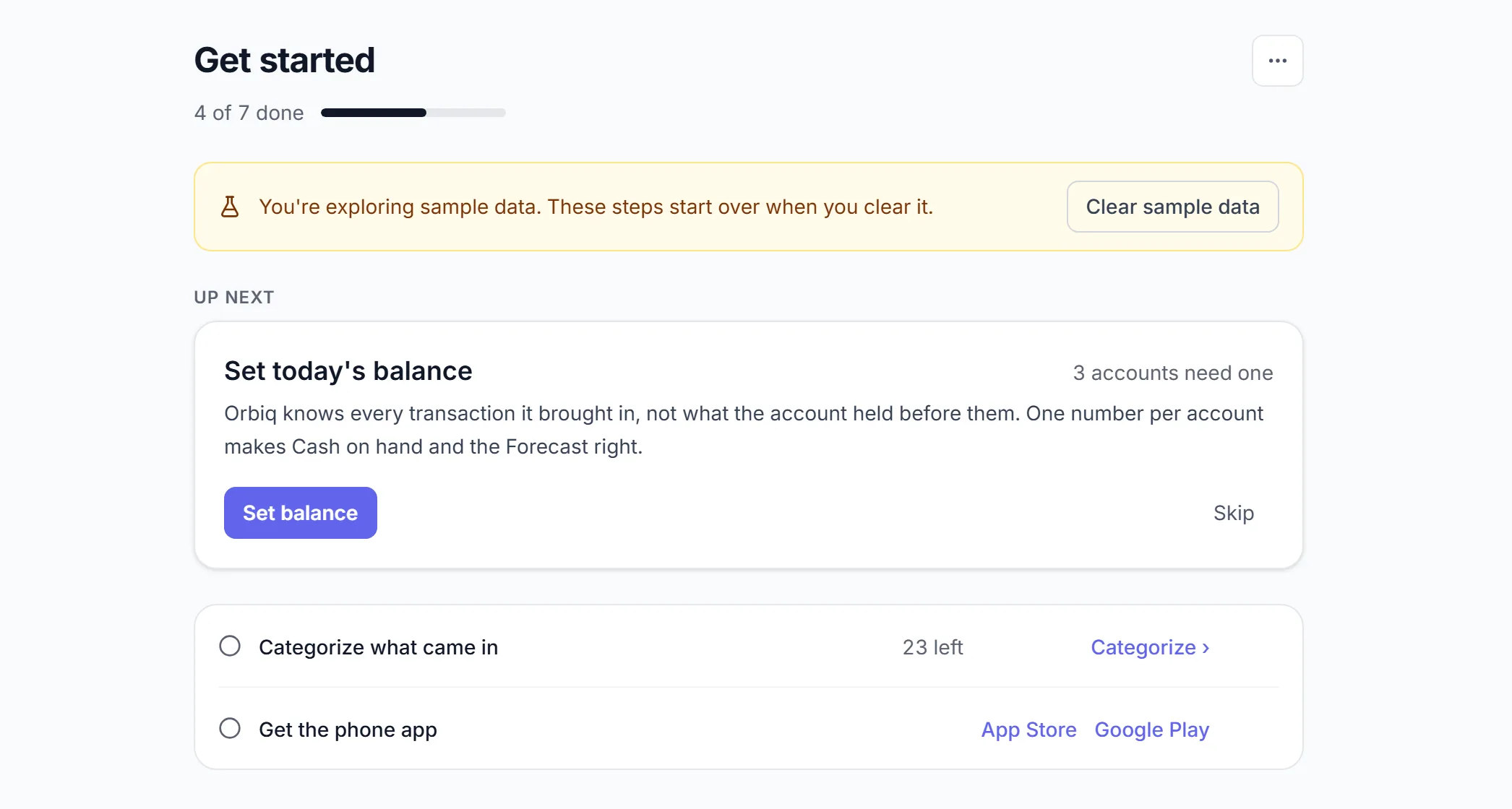Click the Orbiq balance description paragraph

[x=744, y=430]
